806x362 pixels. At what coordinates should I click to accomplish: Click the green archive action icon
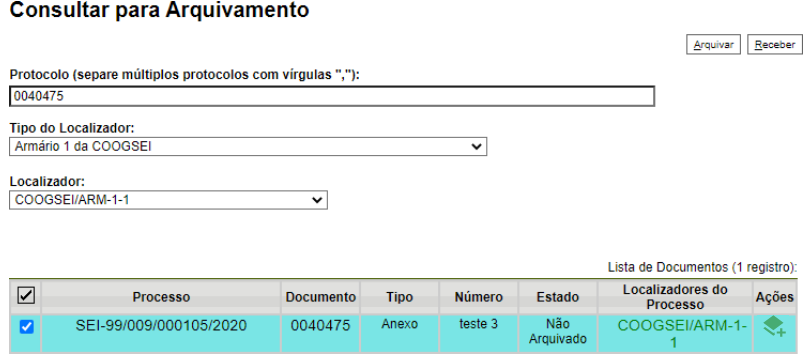coord(774,326)
